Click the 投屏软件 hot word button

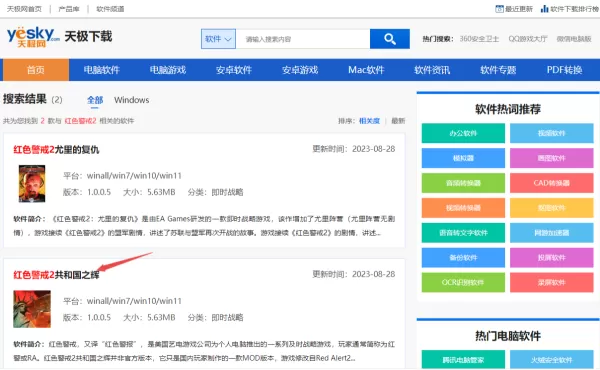(552, 258)
